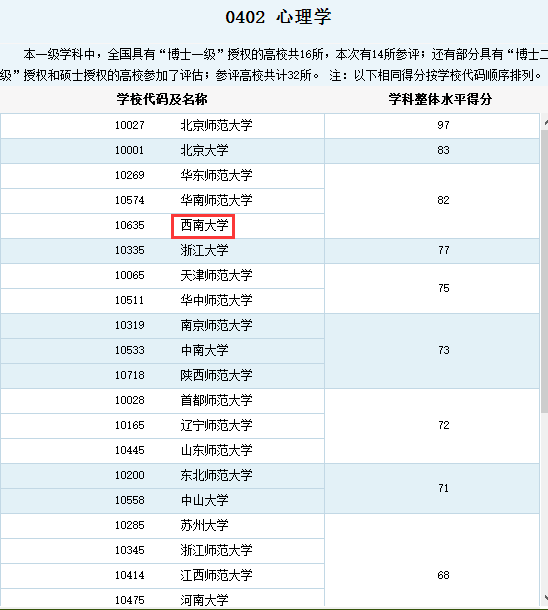Click the score 73 cell

coord(432,351)
